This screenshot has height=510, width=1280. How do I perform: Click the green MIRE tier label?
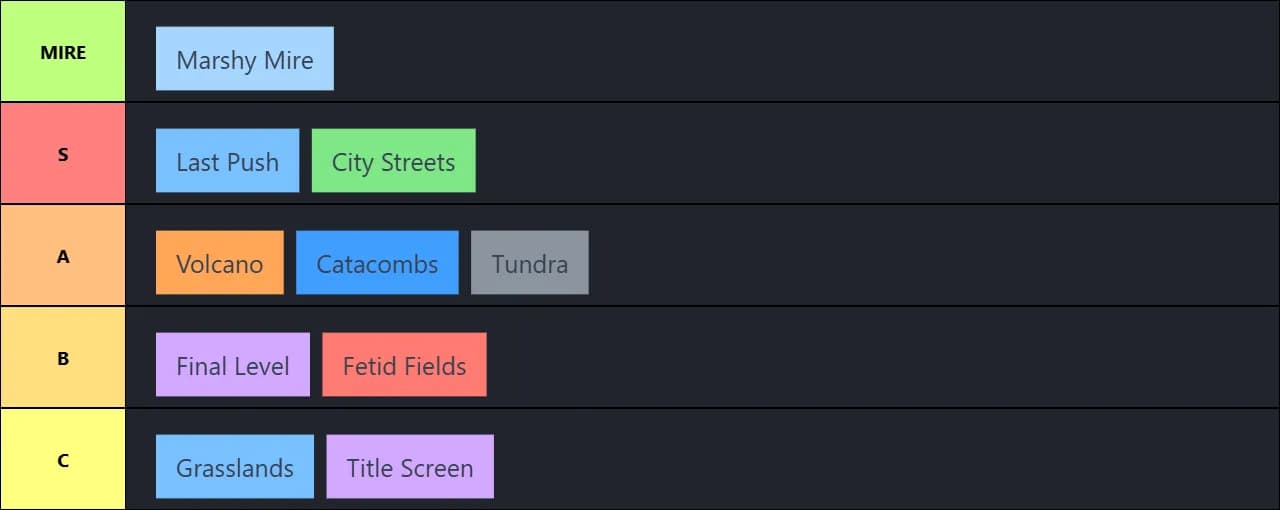[x=63, y=52]
